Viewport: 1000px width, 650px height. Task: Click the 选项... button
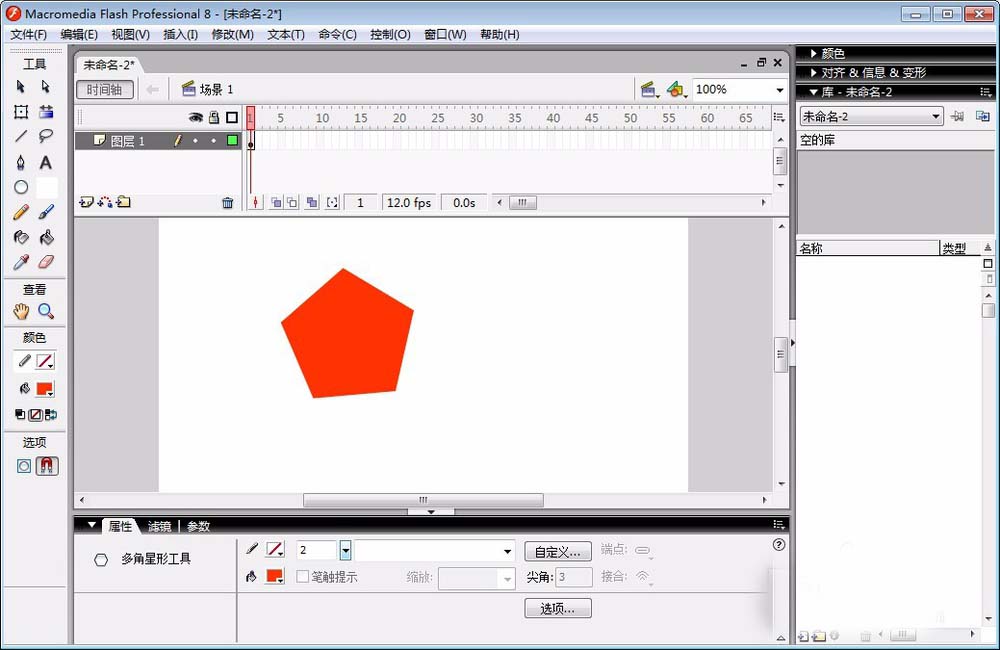coord(558,609)
